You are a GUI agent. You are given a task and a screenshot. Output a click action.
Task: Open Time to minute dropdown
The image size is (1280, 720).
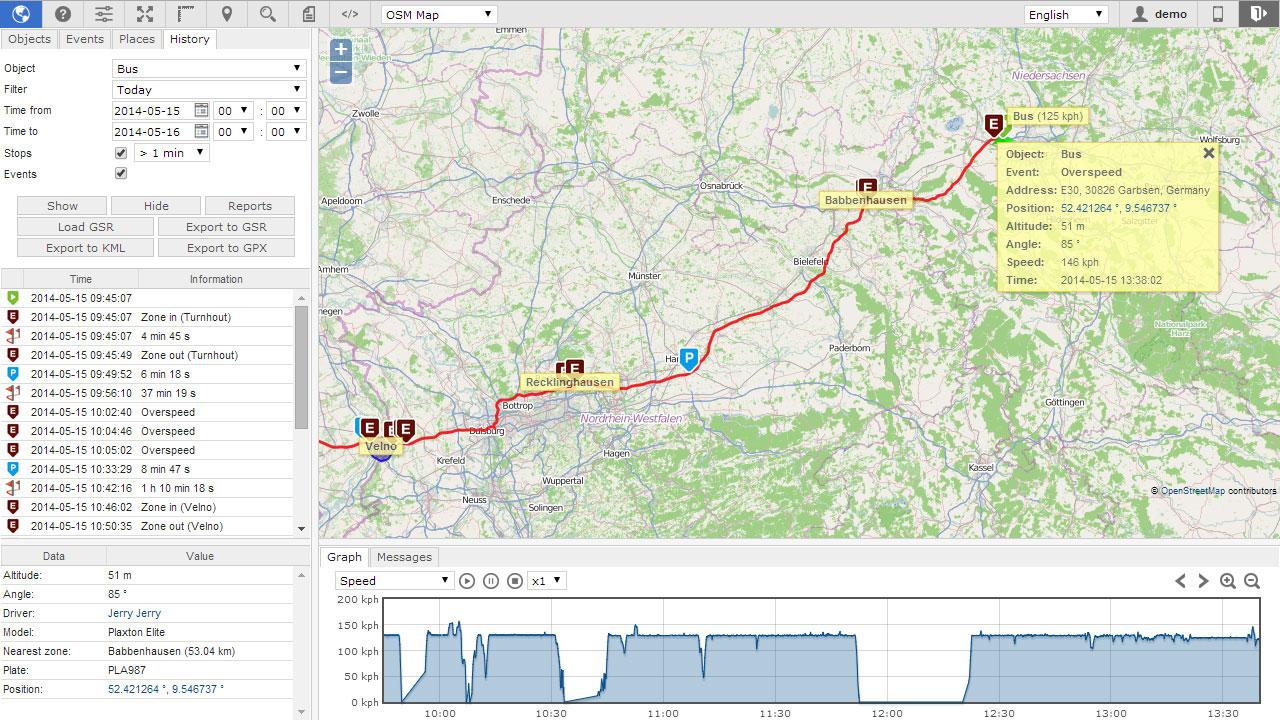(x=286, y=132)
